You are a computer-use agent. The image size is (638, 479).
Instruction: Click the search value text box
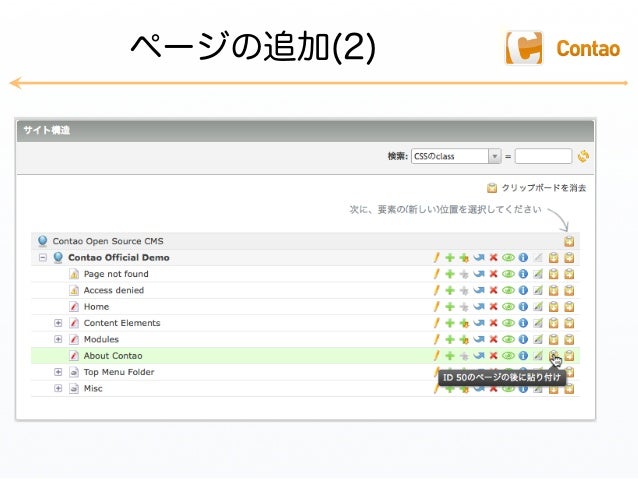(543, 156)
